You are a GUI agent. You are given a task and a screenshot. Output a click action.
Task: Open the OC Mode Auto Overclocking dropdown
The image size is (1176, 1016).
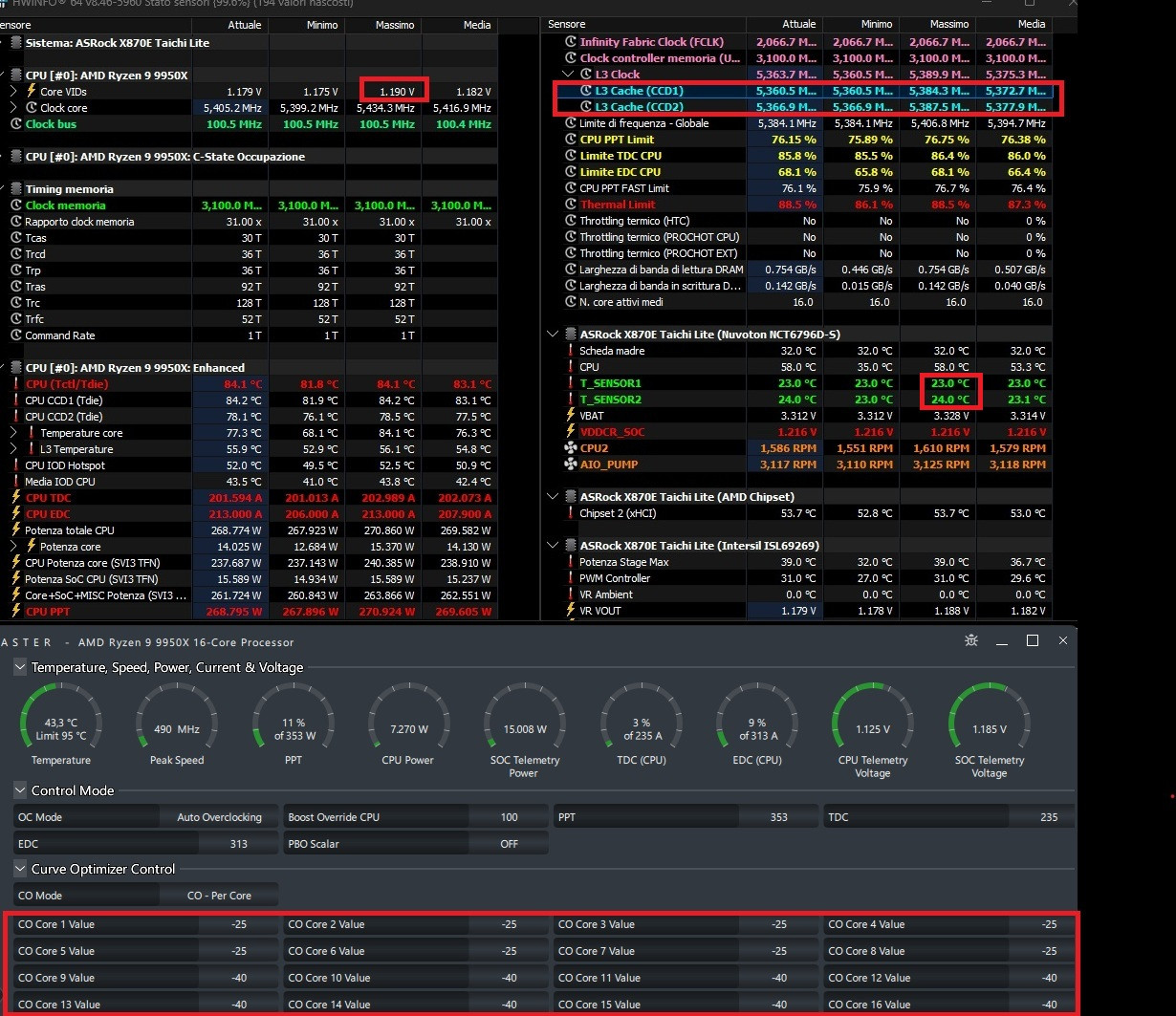click(218, 817)
